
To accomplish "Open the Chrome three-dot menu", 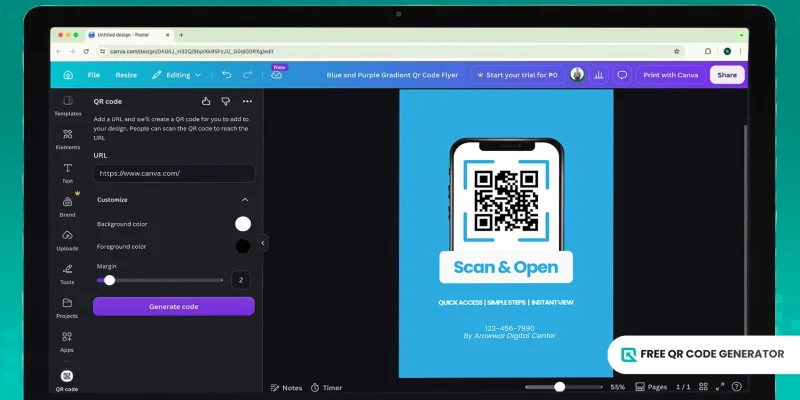I will pyautogui.click(x=740, y=52).
